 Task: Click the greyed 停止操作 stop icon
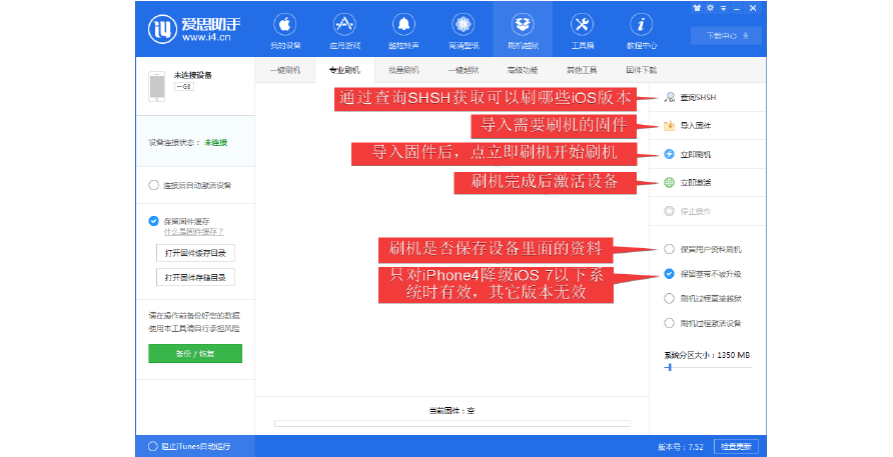pos(669,211)
